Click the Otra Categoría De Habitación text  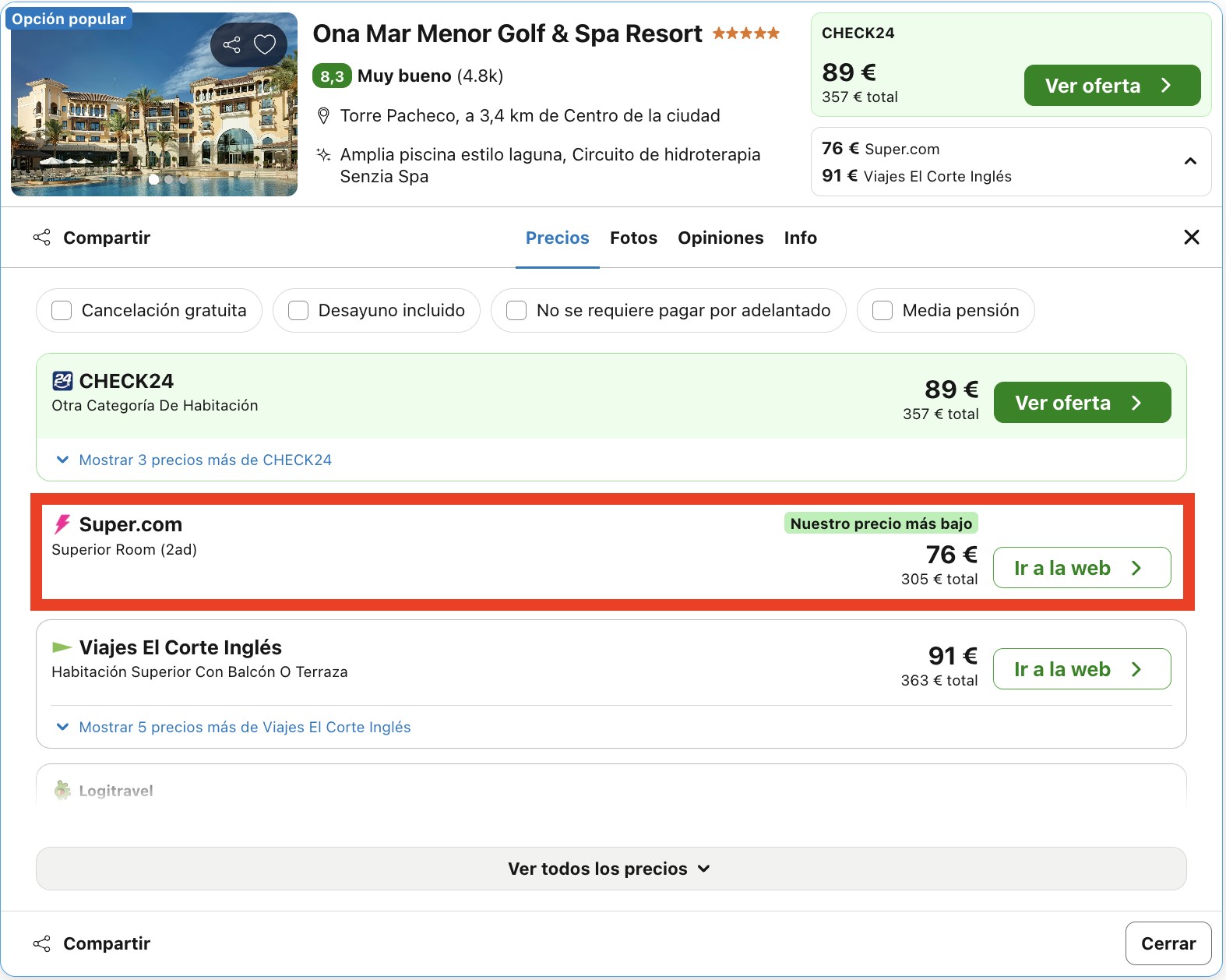pyautogui.click(x=155, y=406)
